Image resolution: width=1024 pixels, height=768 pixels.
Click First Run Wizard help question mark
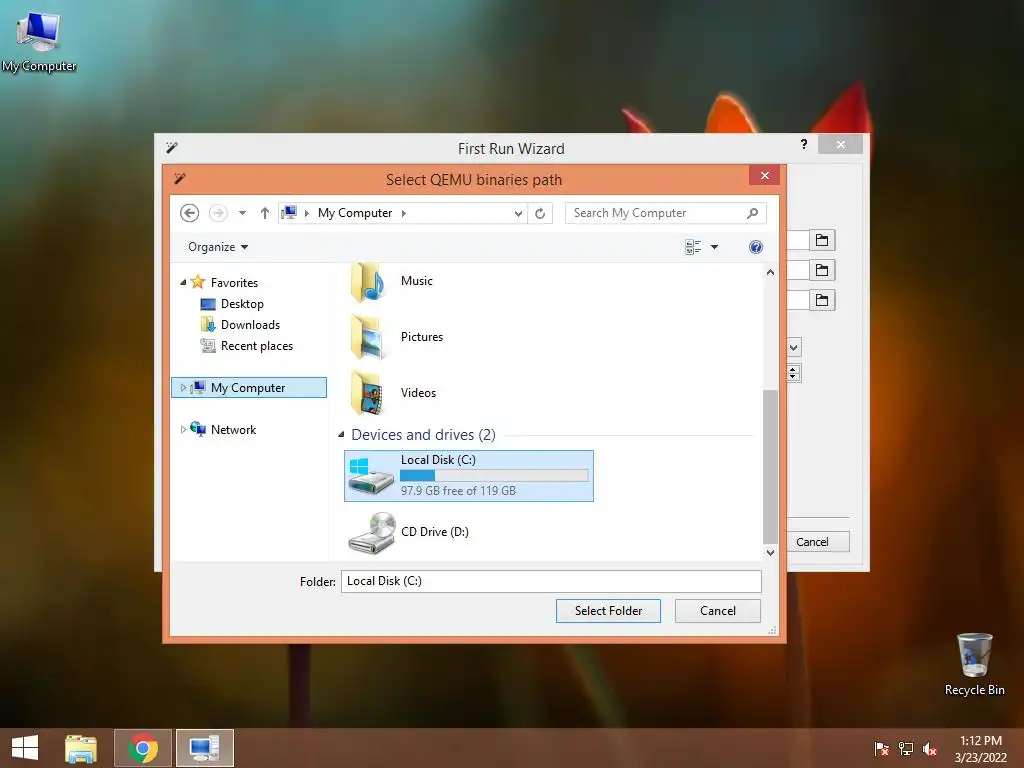click(804, 144)
